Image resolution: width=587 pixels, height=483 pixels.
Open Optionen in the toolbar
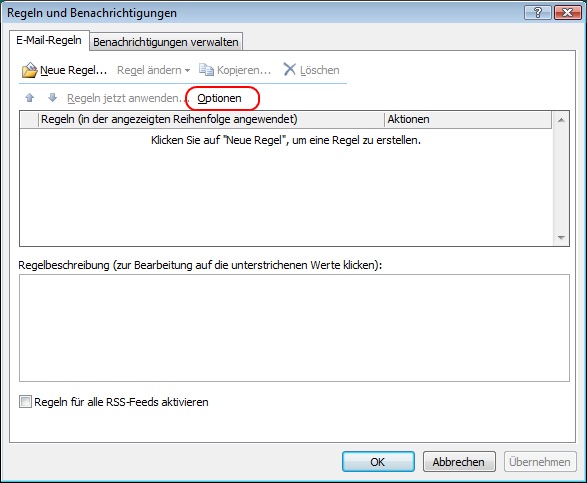click(219, 98)
